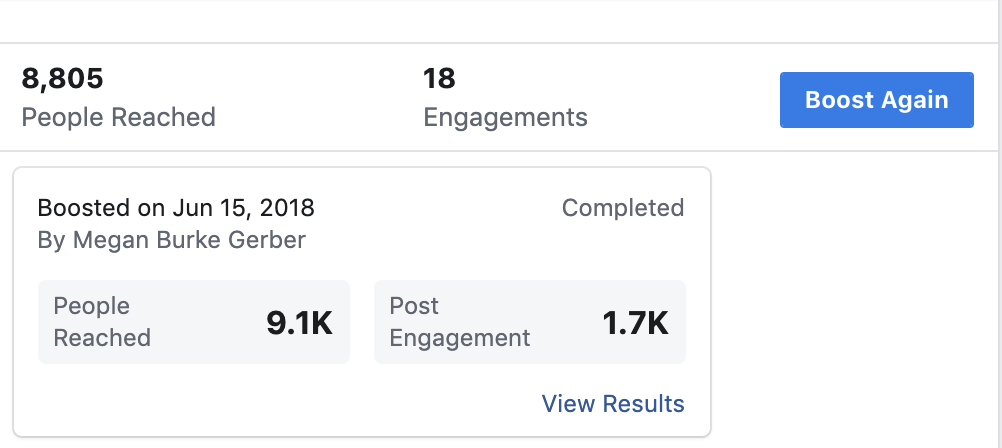Select the 18 engagements count
1002x448 pixels.
tap(439, 79)
